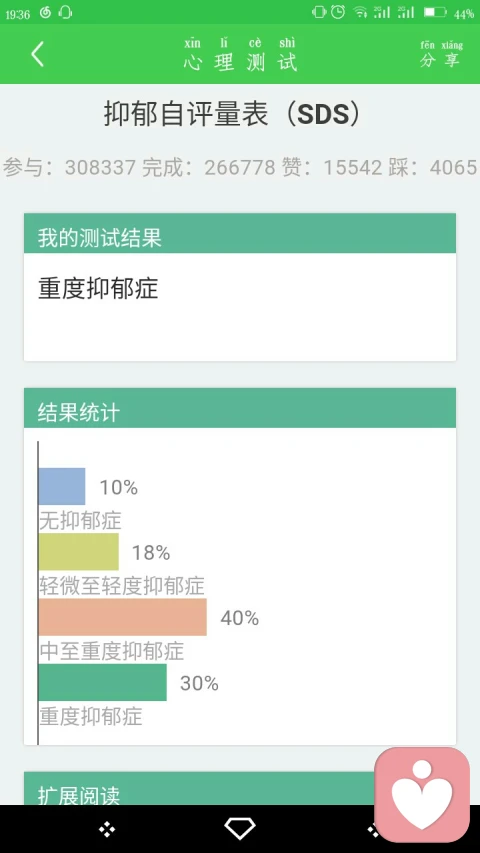Tap the battery status icon
This screenshot has width=480, height=853.
[x=435, y=12]
